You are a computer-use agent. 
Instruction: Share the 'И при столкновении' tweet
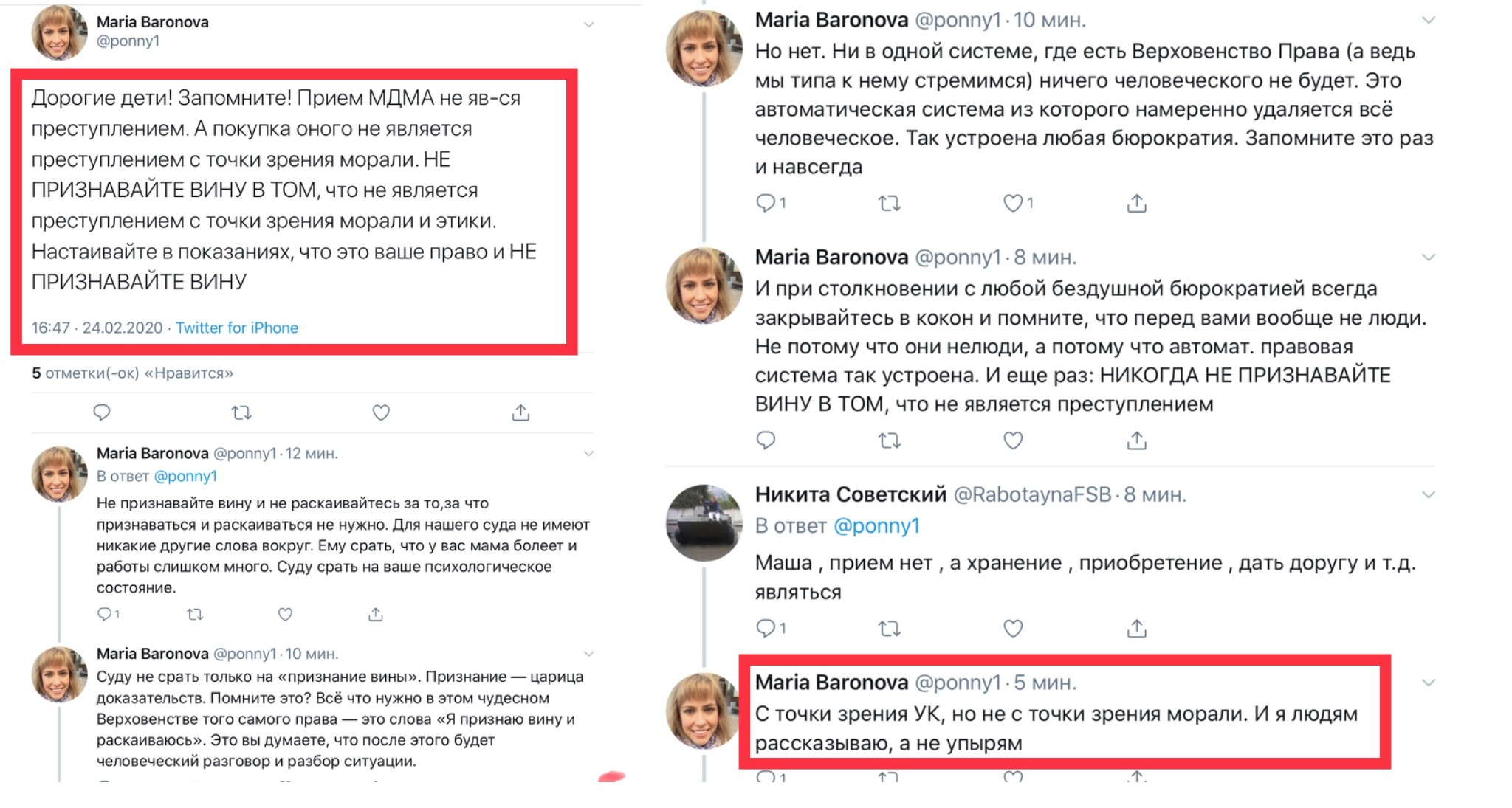click(x=1136, y=441)
